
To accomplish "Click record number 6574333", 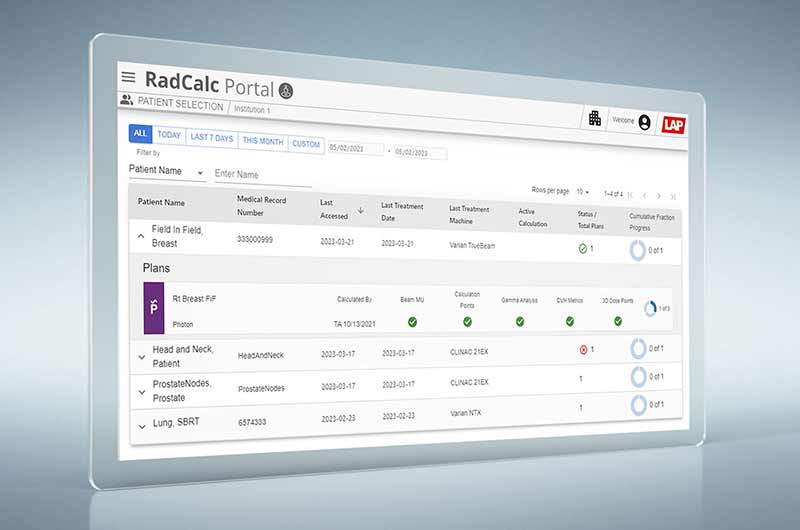I will click(x=252, y=422).
